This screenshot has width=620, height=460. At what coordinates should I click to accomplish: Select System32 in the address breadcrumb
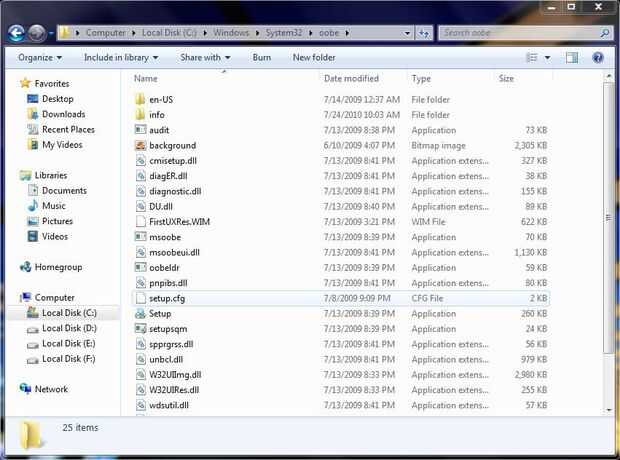point(284,33)
